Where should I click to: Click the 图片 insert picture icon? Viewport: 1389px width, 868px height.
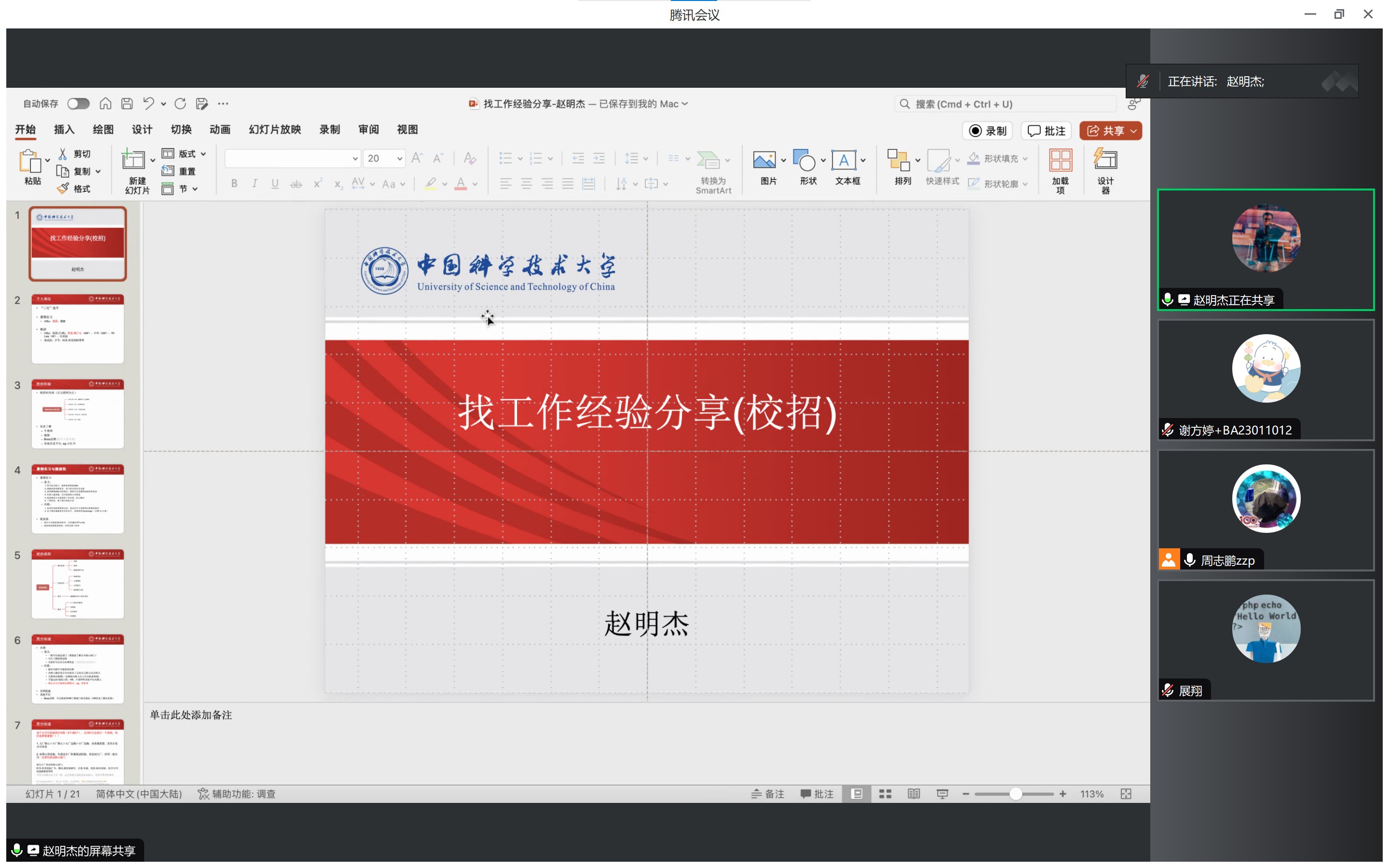point(764,160)
